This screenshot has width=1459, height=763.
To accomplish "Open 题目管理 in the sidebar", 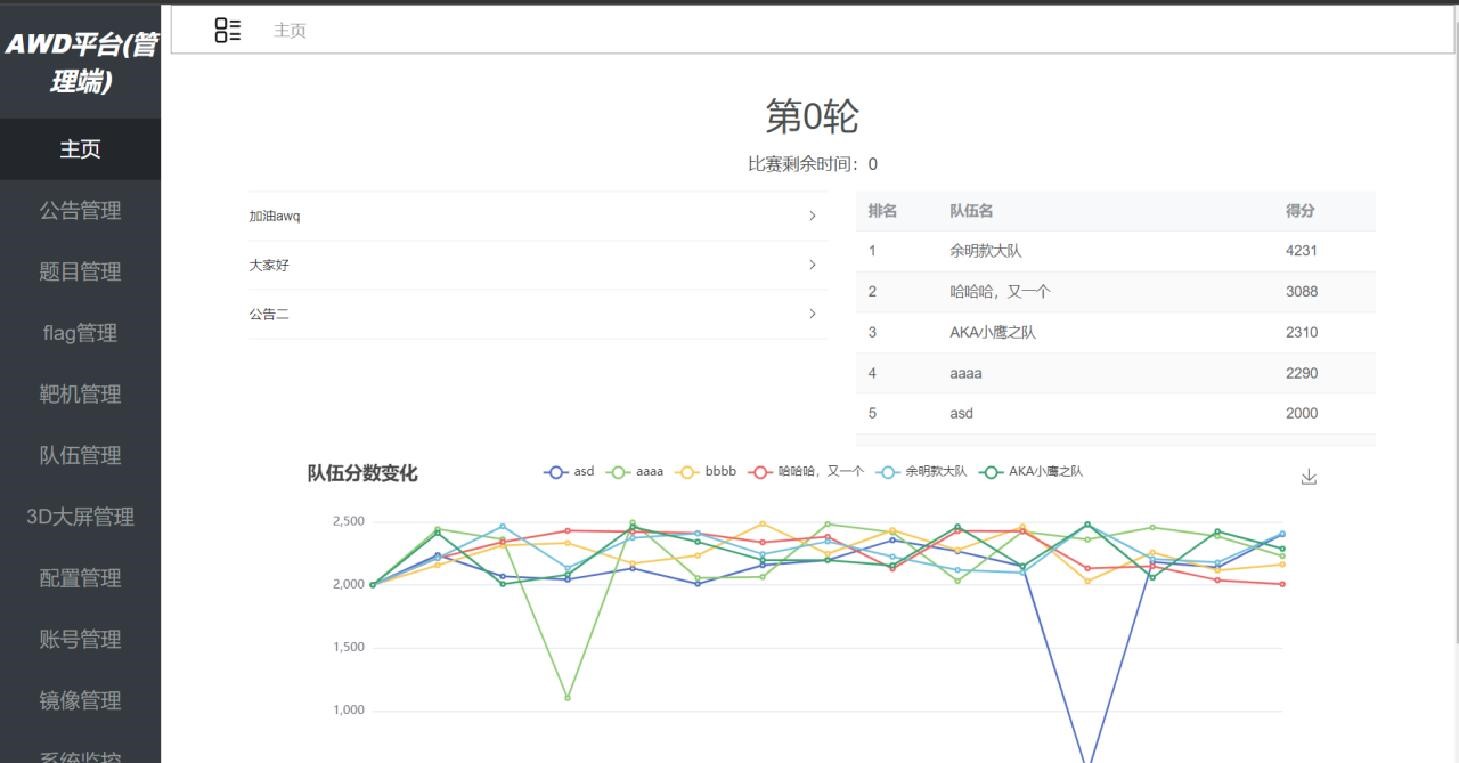I will tap(80, 272).
